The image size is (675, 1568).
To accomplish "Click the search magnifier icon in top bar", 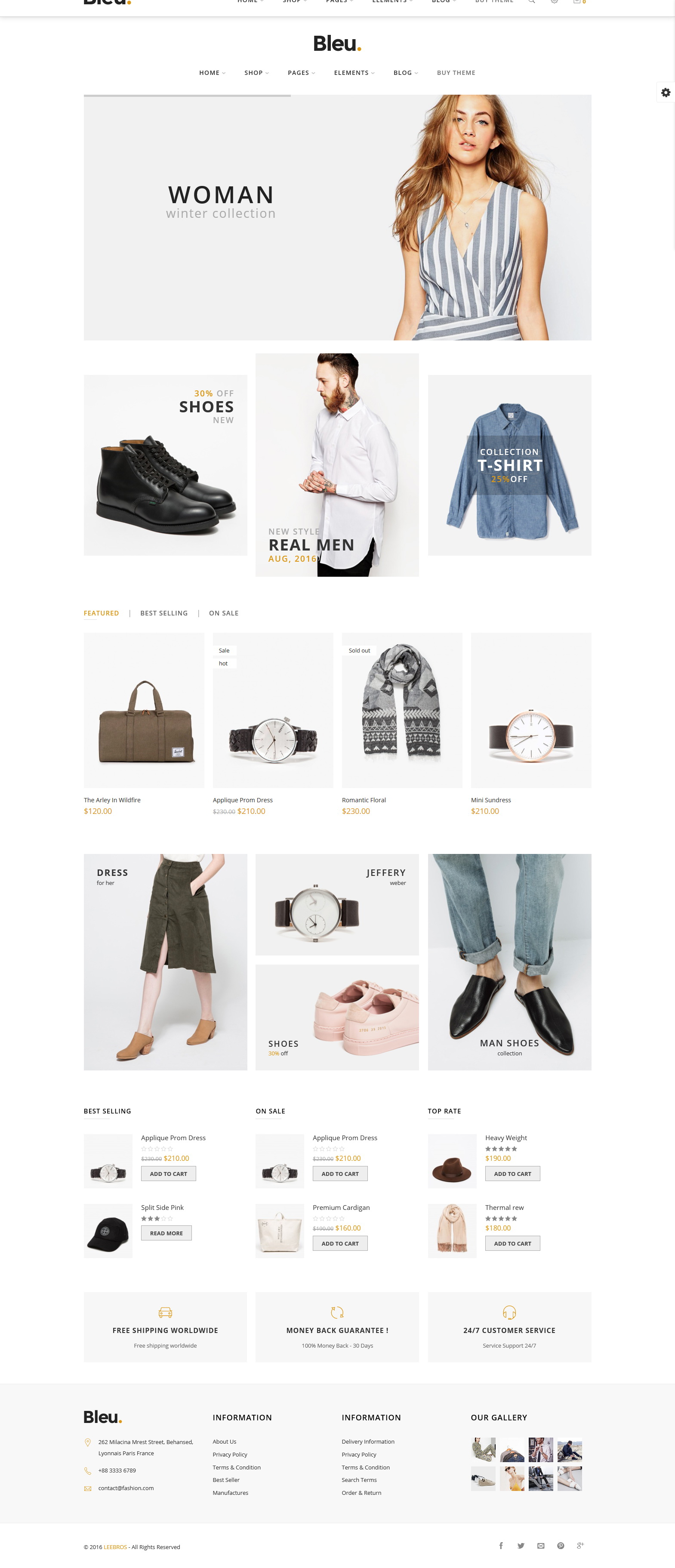I will pyautogui.click(x=531, y=2).
